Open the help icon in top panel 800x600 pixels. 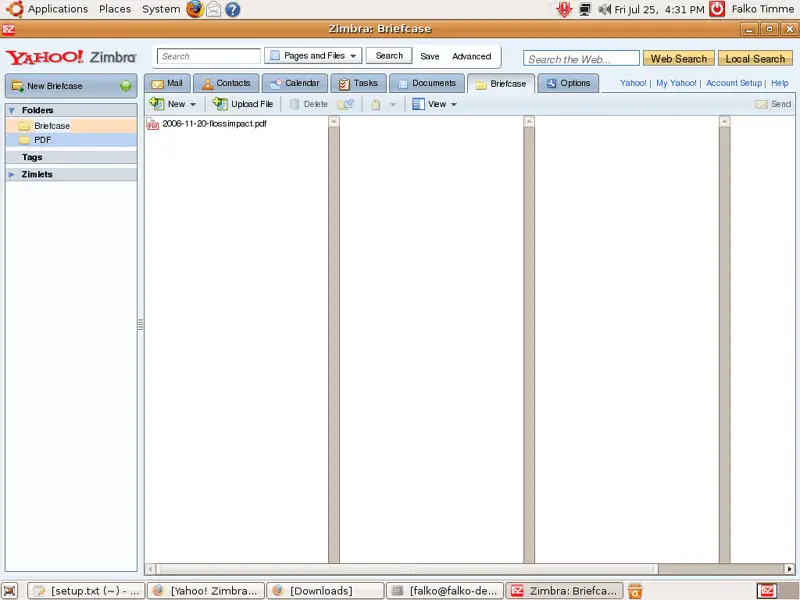tap(233, 9)
